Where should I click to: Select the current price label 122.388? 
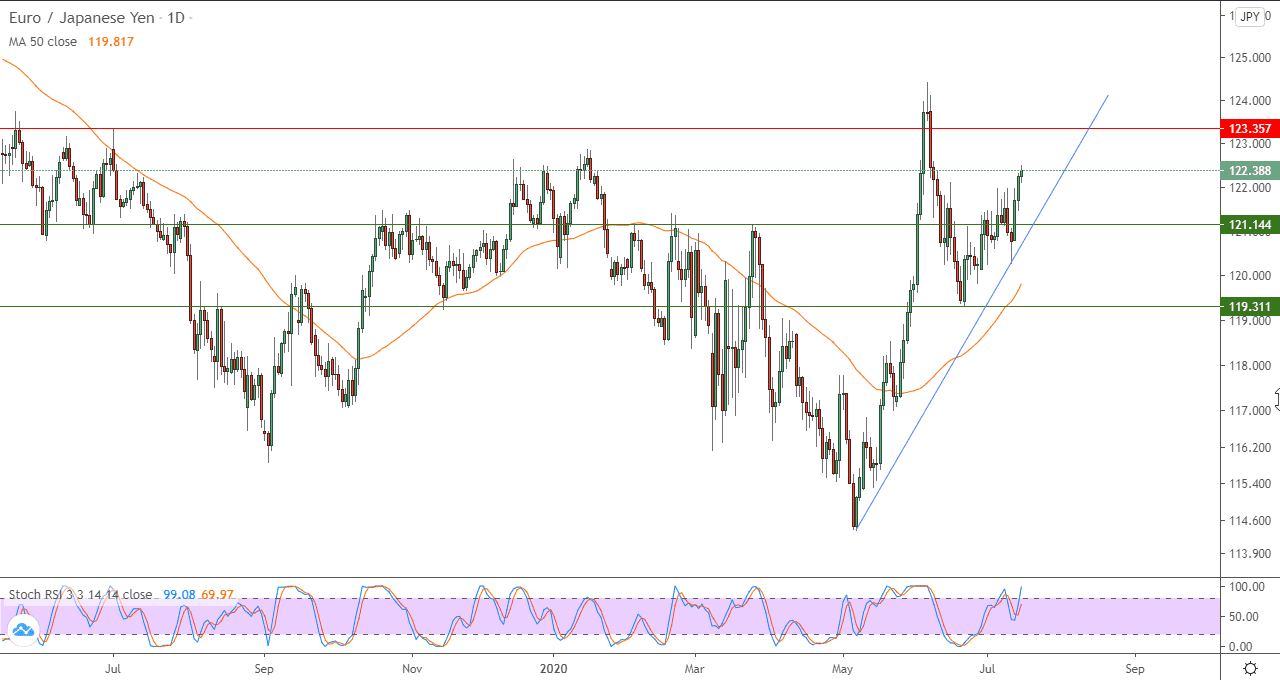click(x=1249, y=171)
